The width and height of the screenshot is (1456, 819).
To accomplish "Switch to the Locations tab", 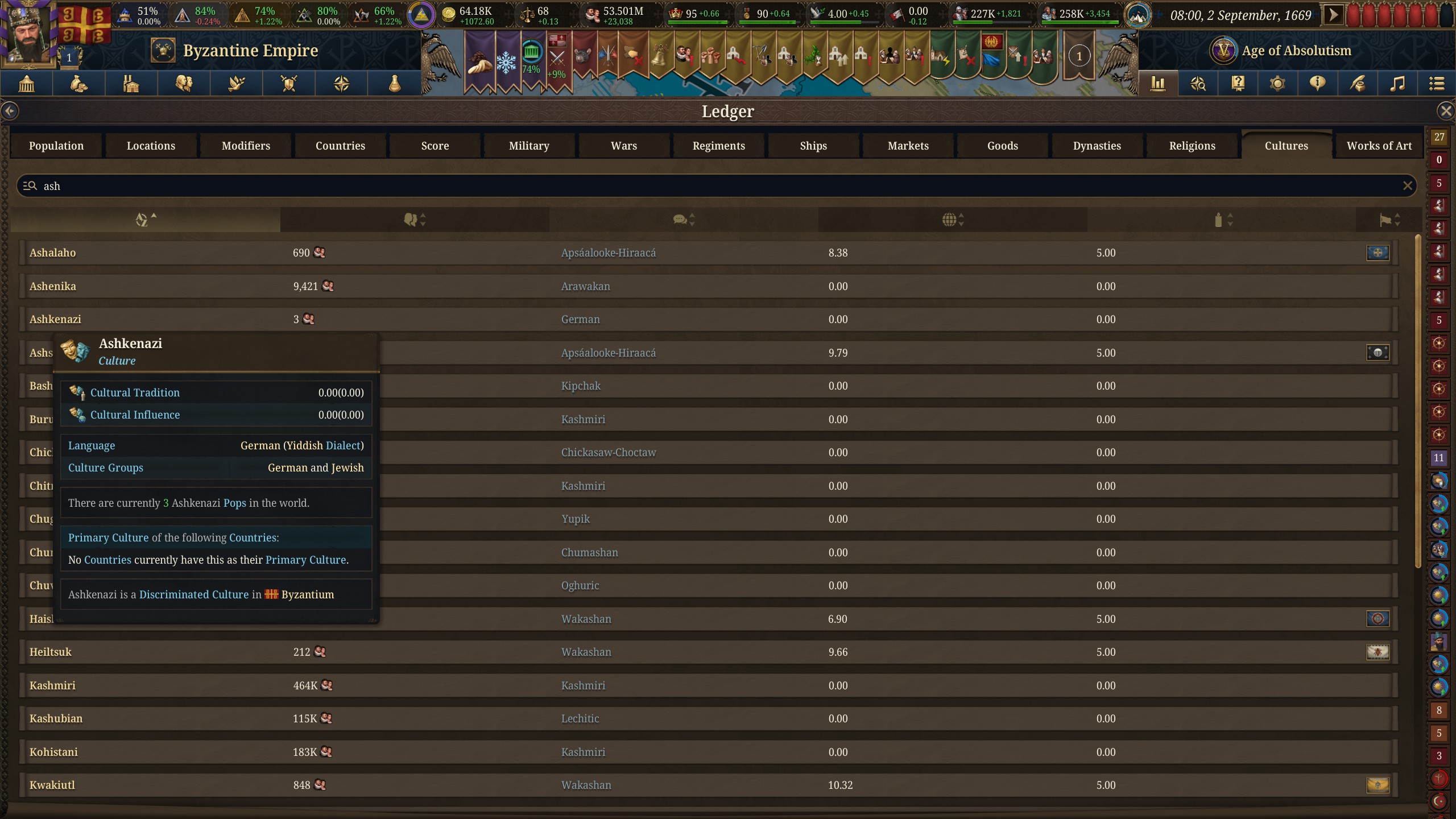I will click(151, 146).
